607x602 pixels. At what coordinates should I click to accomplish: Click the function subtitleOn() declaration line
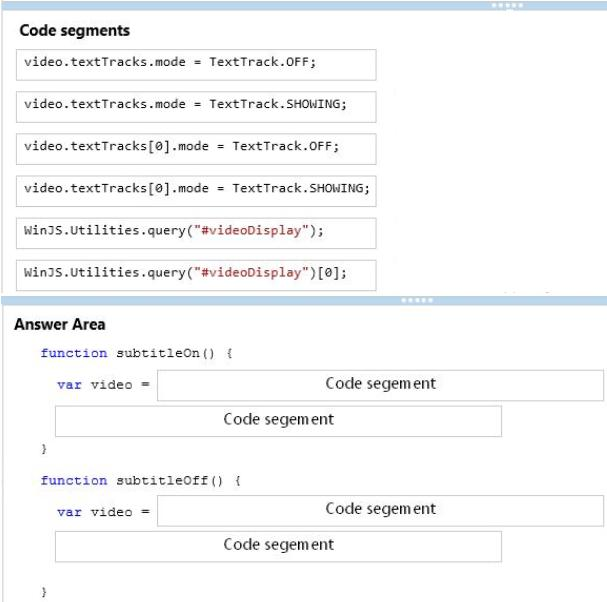(x=137, y=353)
